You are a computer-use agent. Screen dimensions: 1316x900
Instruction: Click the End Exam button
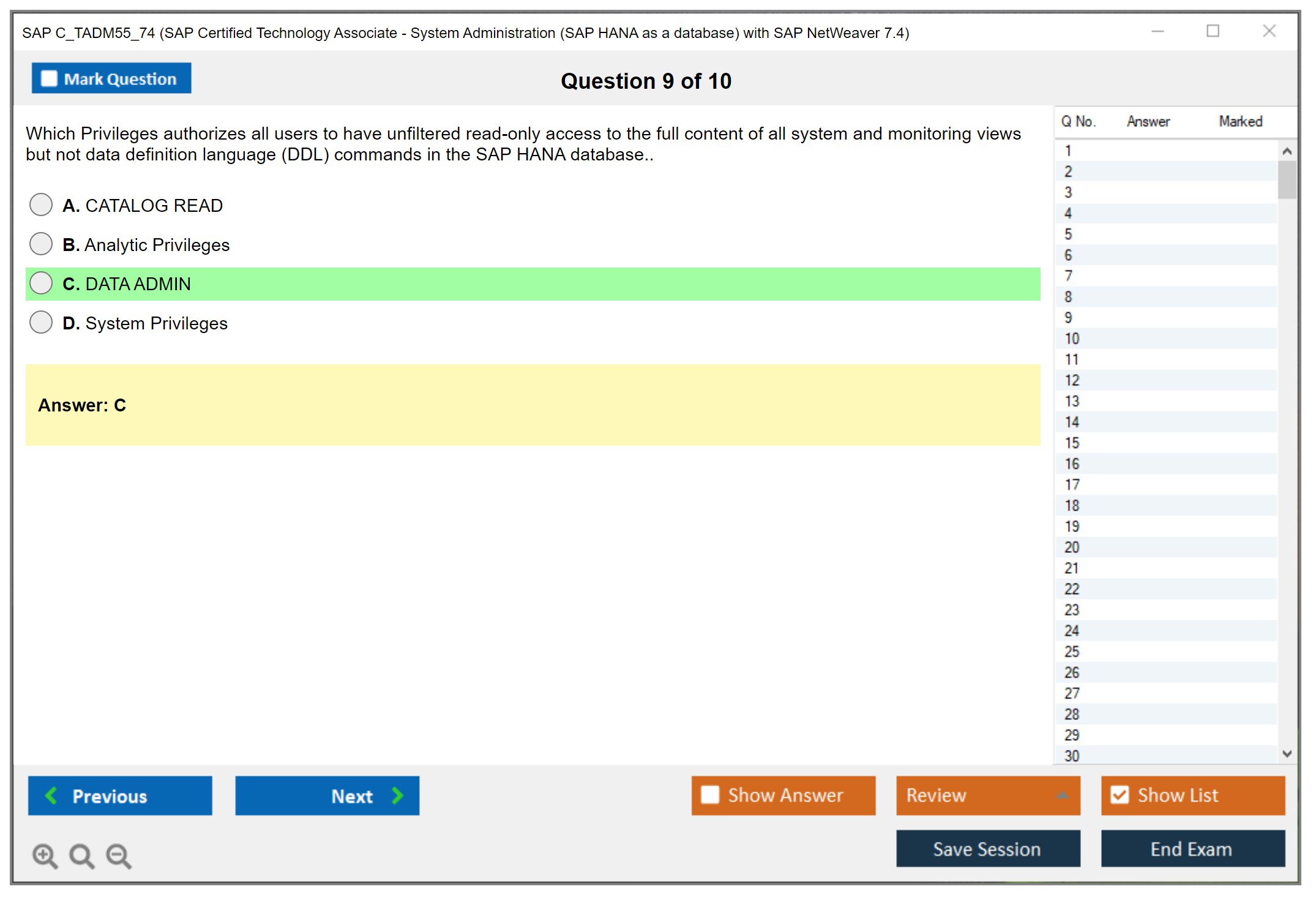[x=1192, y=849]
